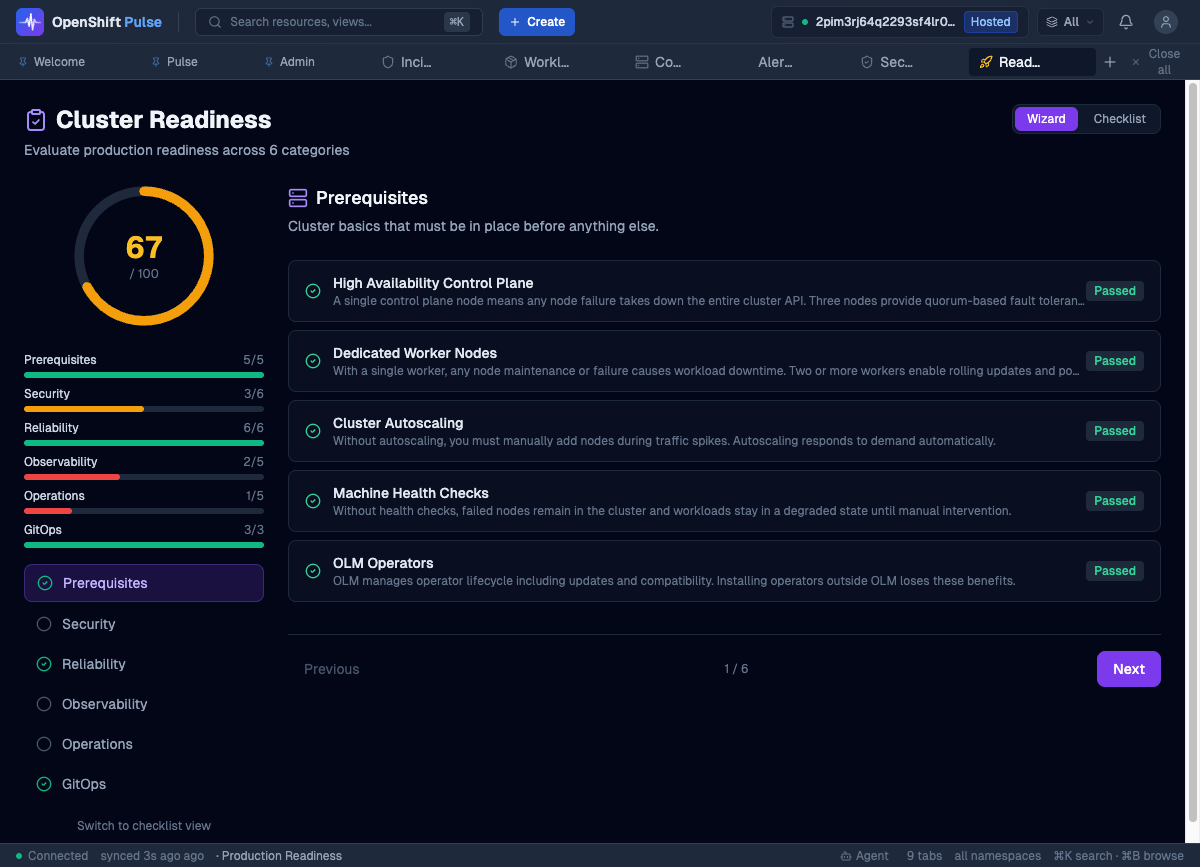Screen dimensions: 1200x867
Task: Click the Agent icon in status bar
Action: 846,856
